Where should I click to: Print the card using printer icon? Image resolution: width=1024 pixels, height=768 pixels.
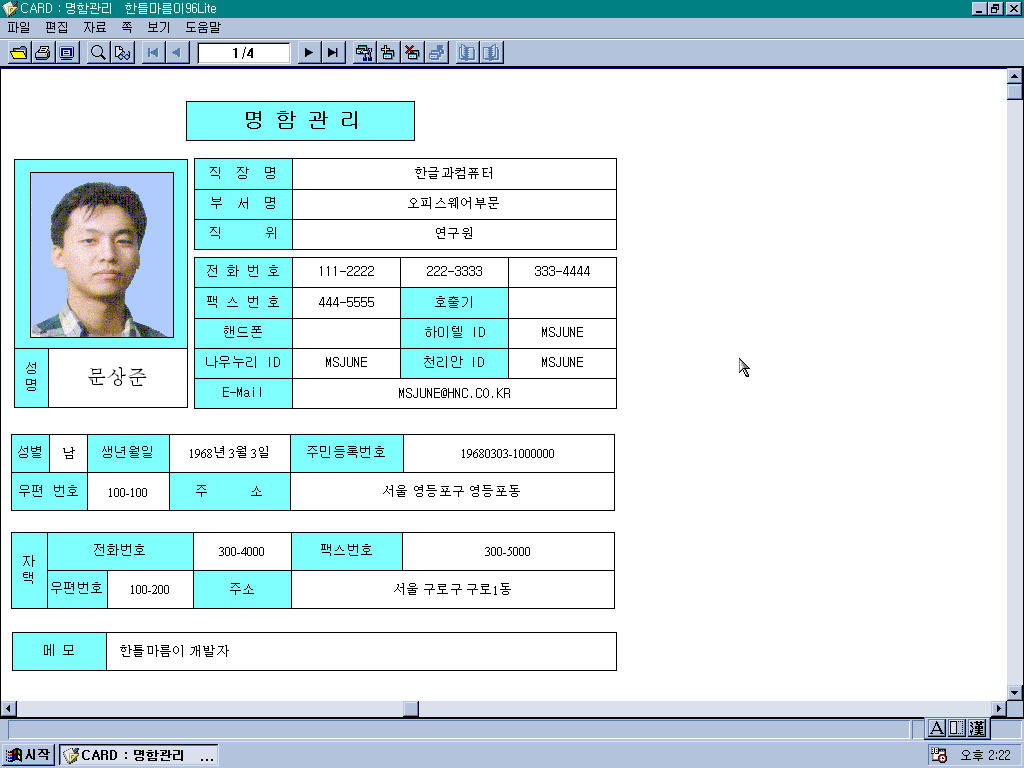tap(43, 53)
